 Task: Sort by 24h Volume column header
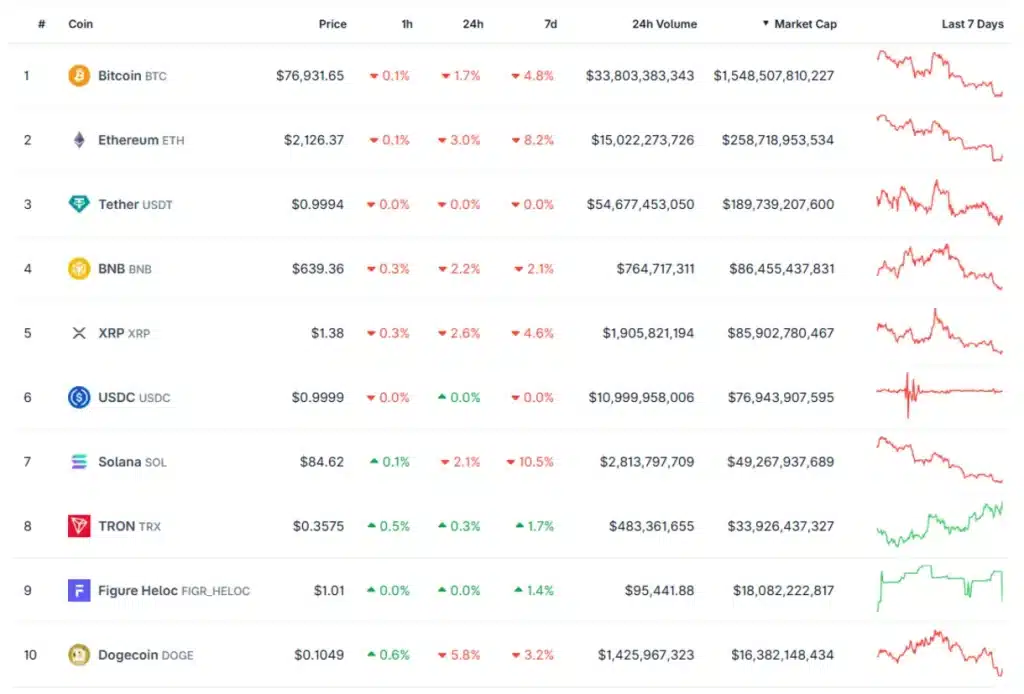[x=664, y=24]
